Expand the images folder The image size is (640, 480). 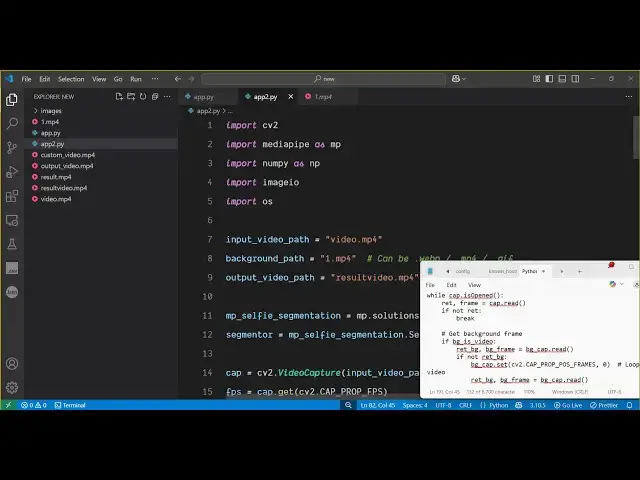[51, 111]
